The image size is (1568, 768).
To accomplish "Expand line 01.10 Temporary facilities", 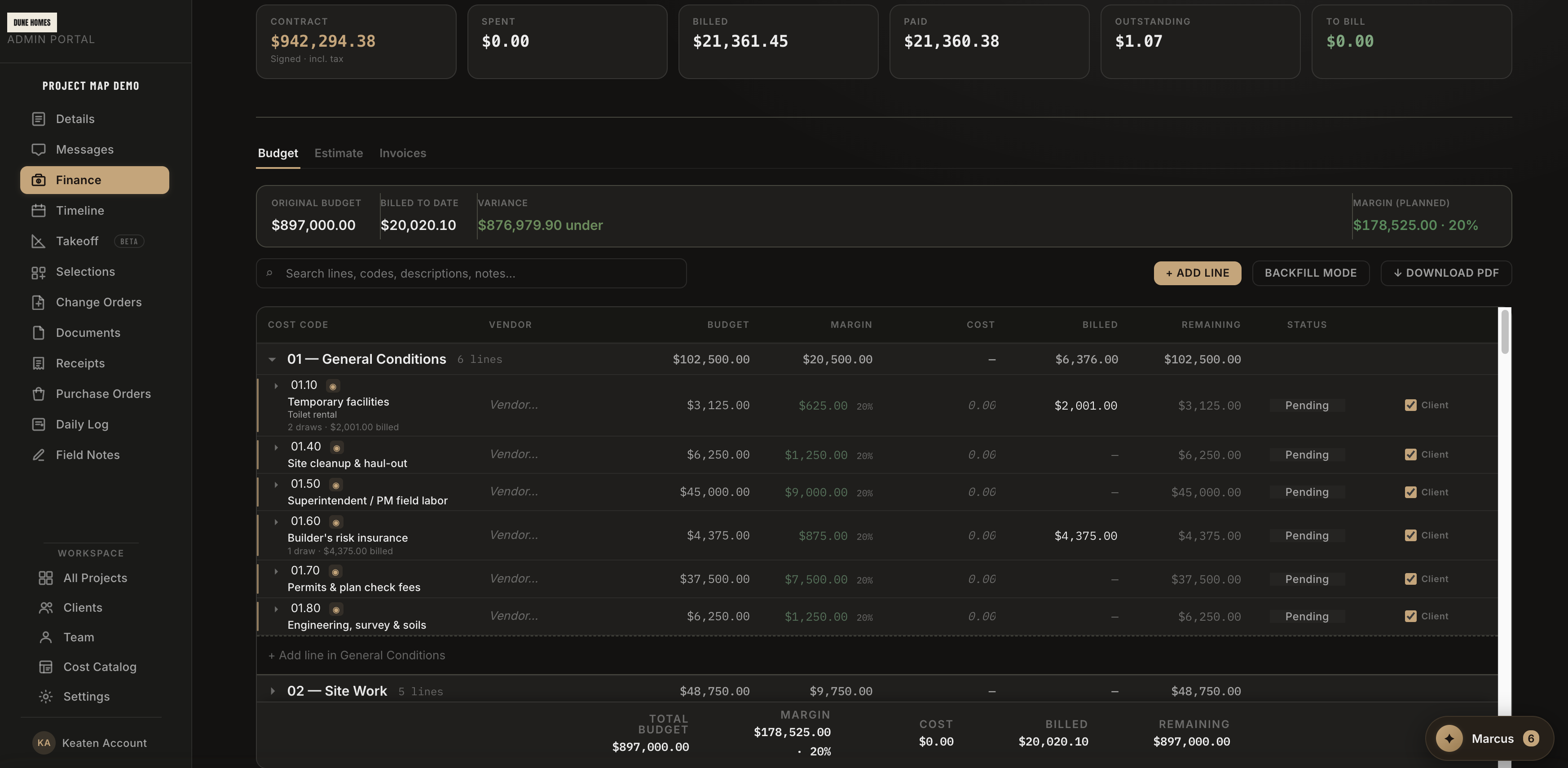I will pos(276,385).
